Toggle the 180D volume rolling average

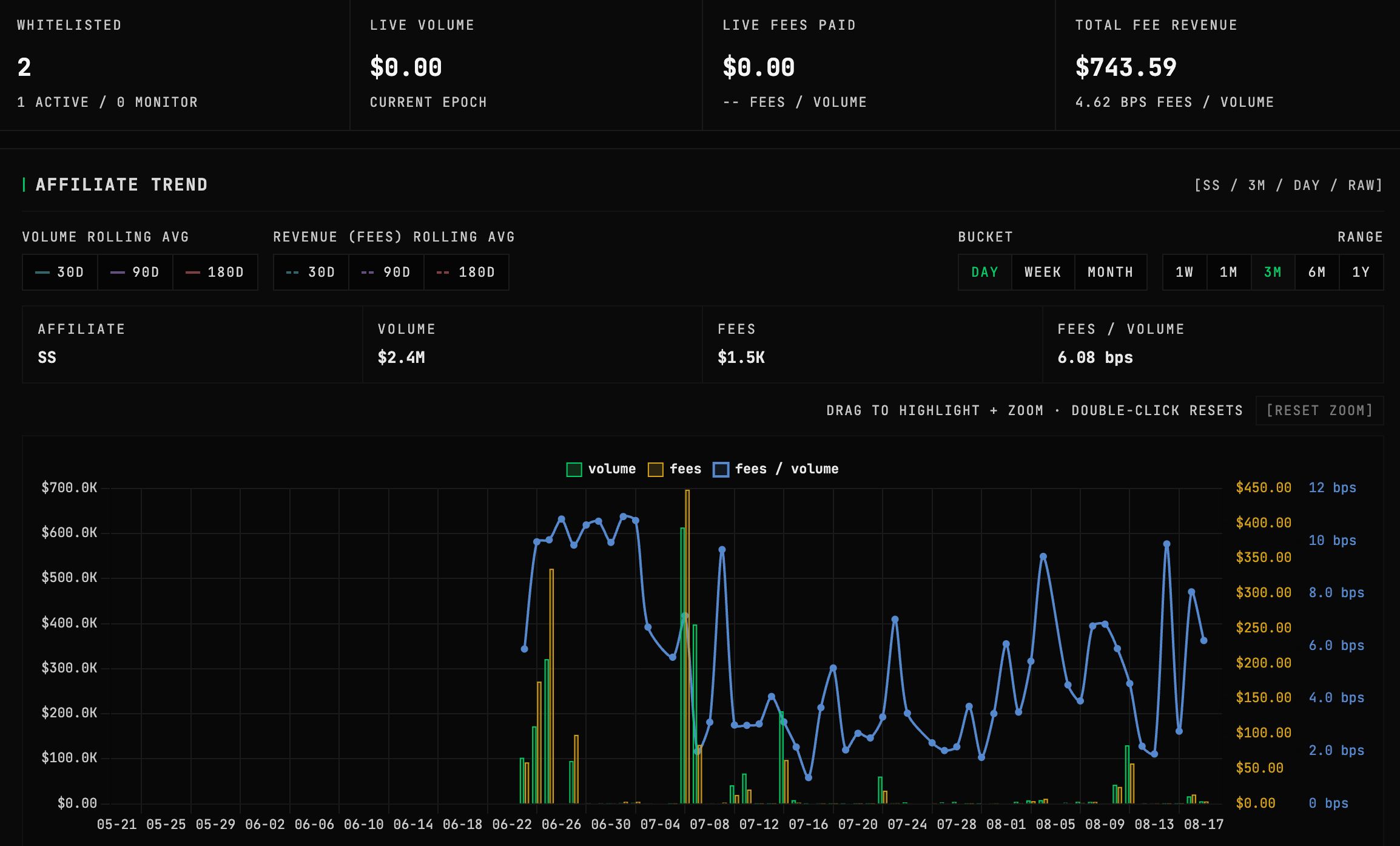click(215, 272)
